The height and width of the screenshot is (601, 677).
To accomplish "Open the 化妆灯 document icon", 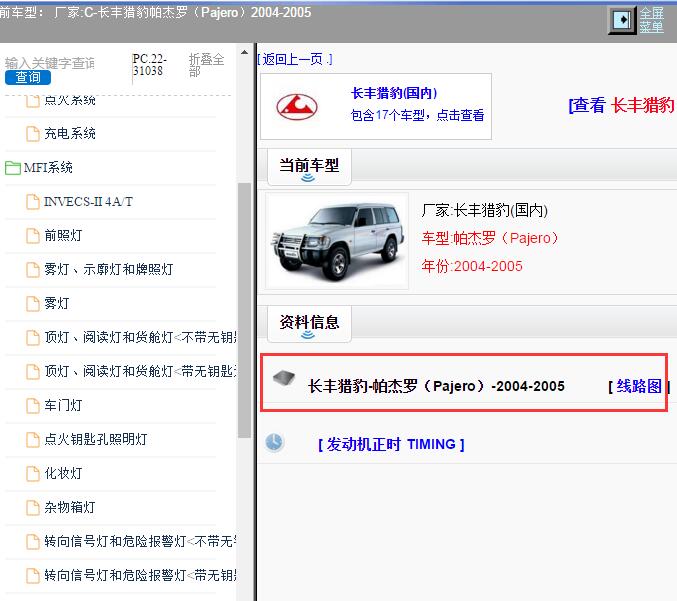I will click(33, 473).
